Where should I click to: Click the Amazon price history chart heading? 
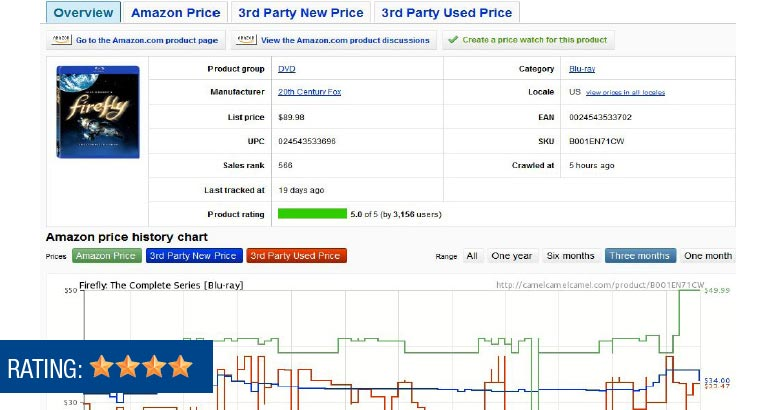127,237
